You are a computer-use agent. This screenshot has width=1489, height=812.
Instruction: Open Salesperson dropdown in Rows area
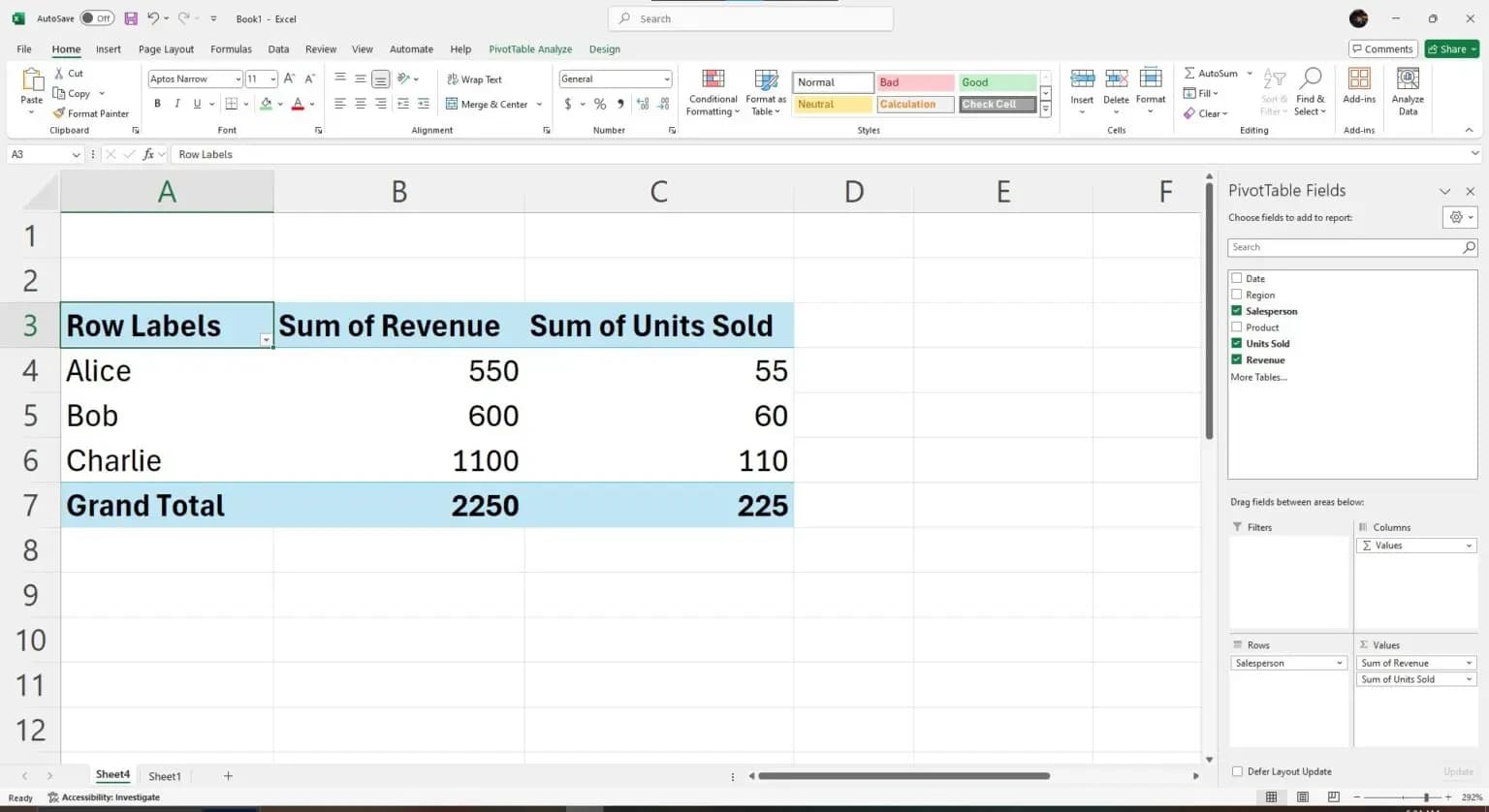(1340, 663)
